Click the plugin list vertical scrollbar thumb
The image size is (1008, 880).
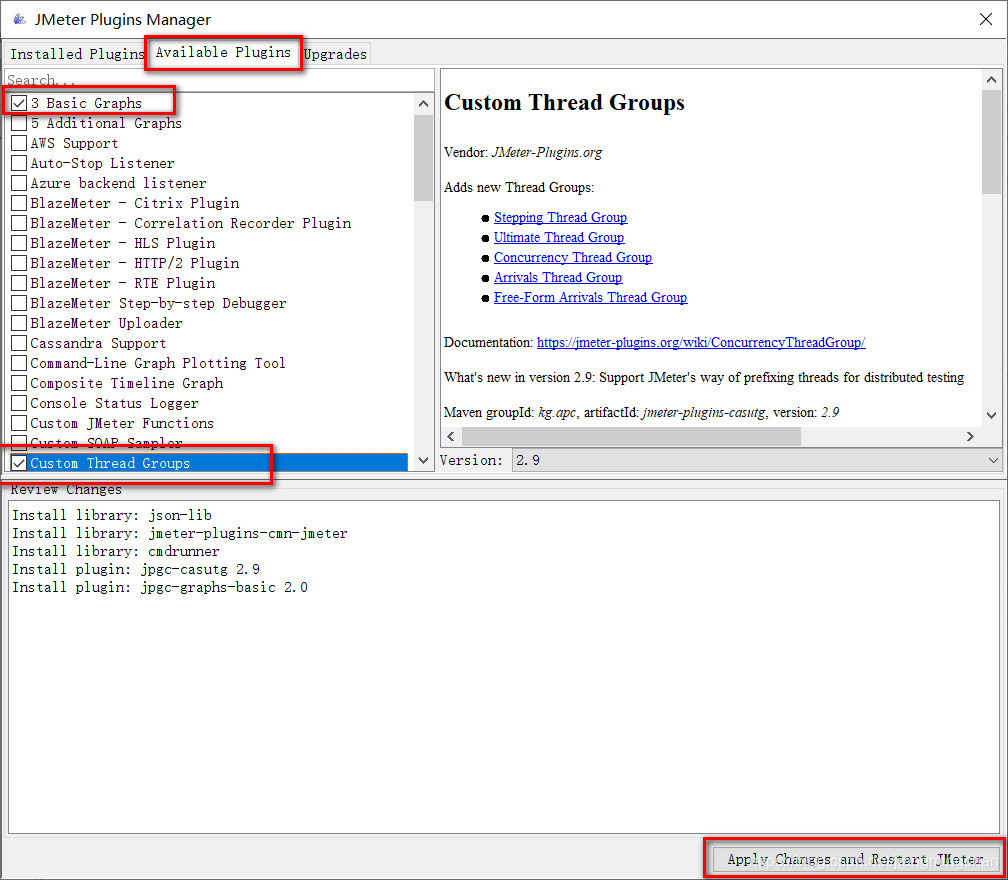[423, 158]
